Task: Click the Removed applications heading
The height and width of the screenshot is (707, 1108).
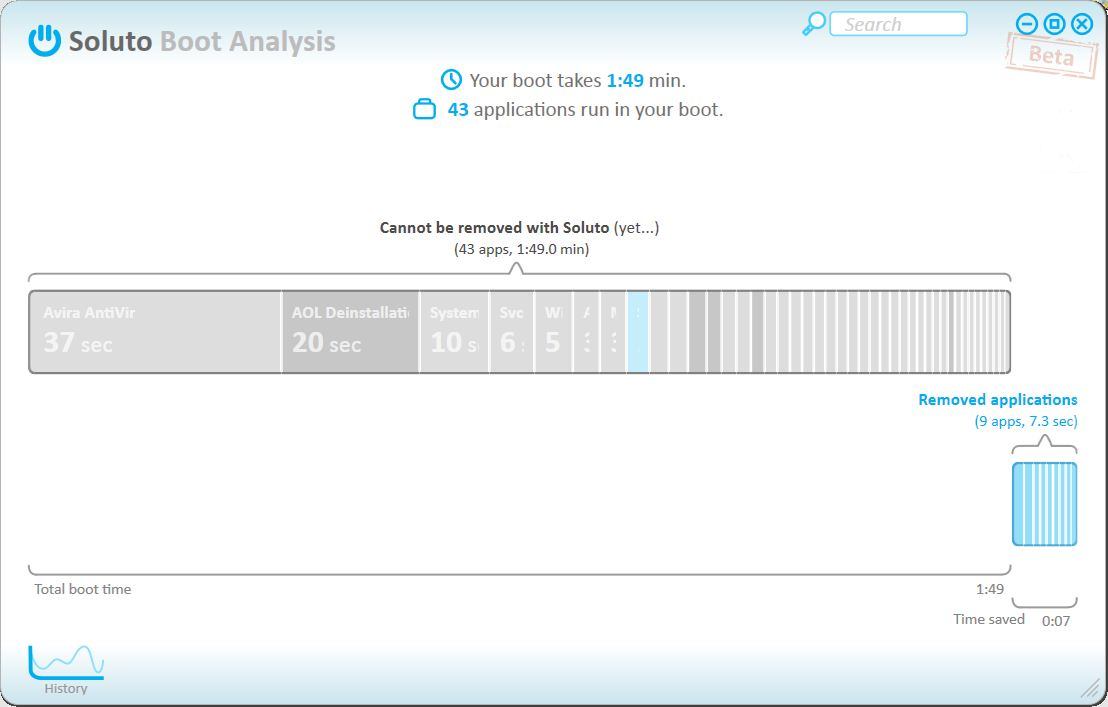Action: pos(998,400)
